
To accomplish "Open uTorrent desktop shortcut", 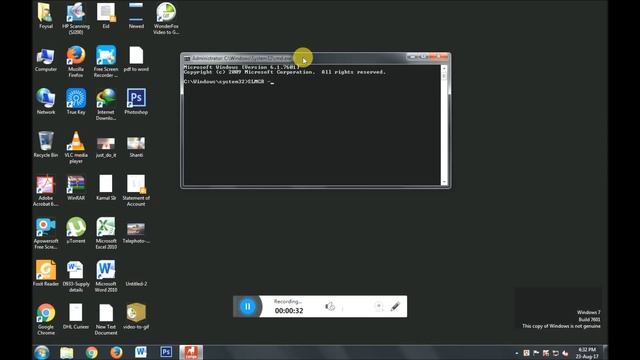I will [76, 231].
